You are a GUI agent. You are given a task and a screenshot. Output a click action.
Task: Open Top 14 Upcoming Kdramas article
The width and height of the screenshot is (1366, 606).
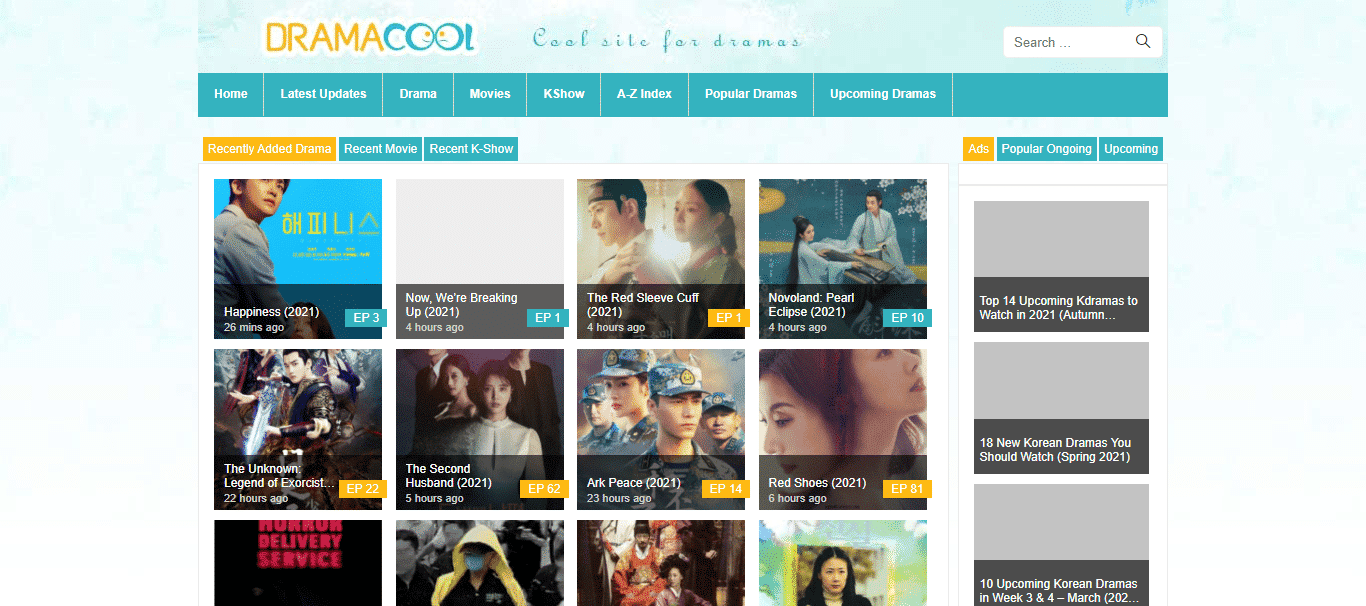1061,266
